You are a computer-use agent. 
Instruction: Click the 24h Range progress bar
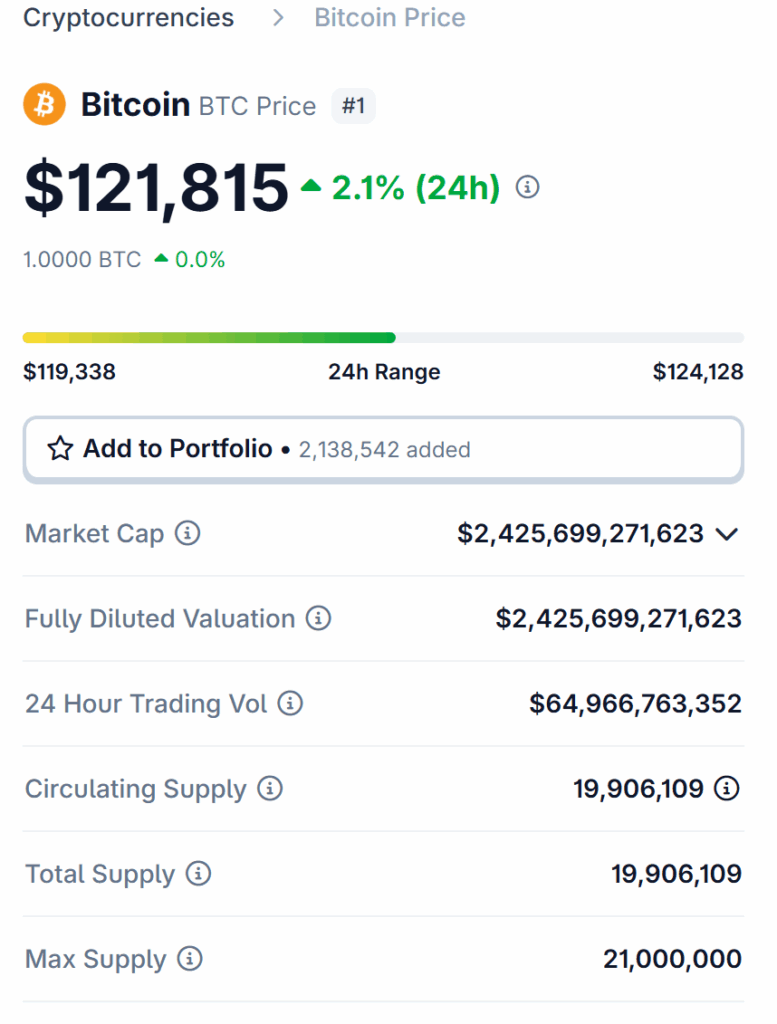click(383, 338)
